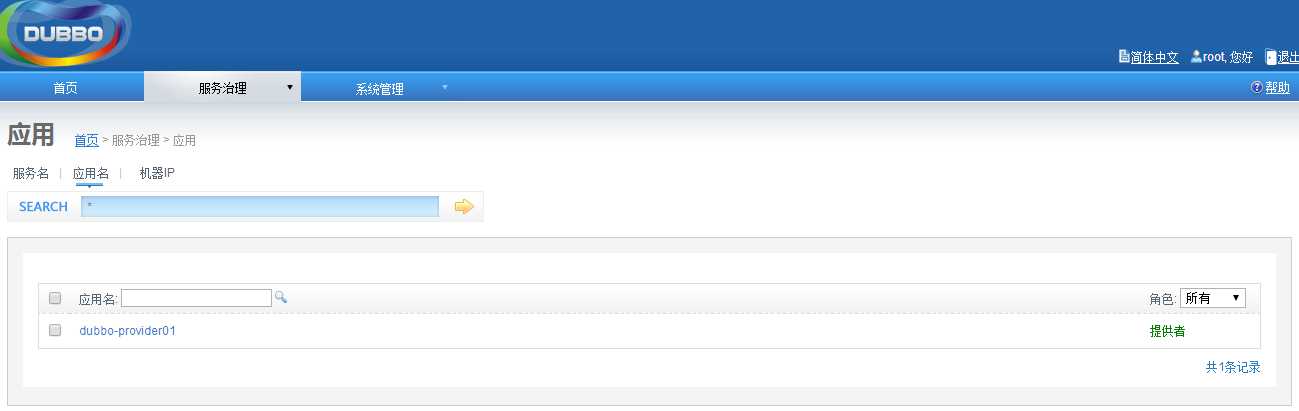Click the magnifier icon beside 应用名 filter

281,297
